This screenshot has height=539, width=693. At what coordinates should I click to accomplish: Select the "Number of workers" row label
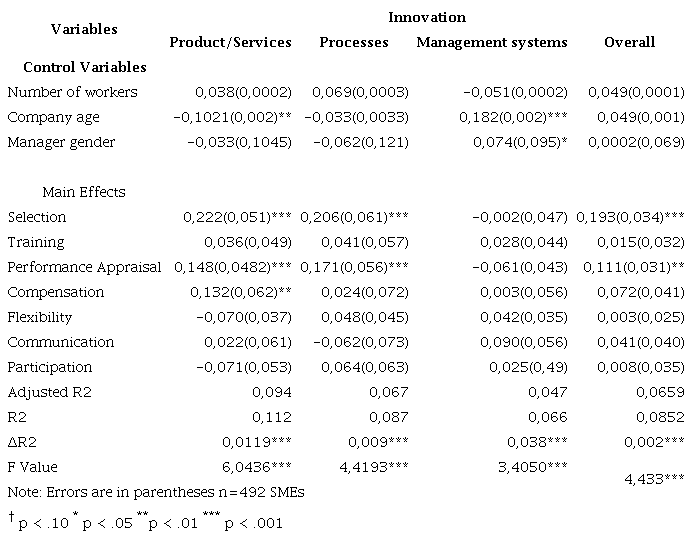[72, 92]
